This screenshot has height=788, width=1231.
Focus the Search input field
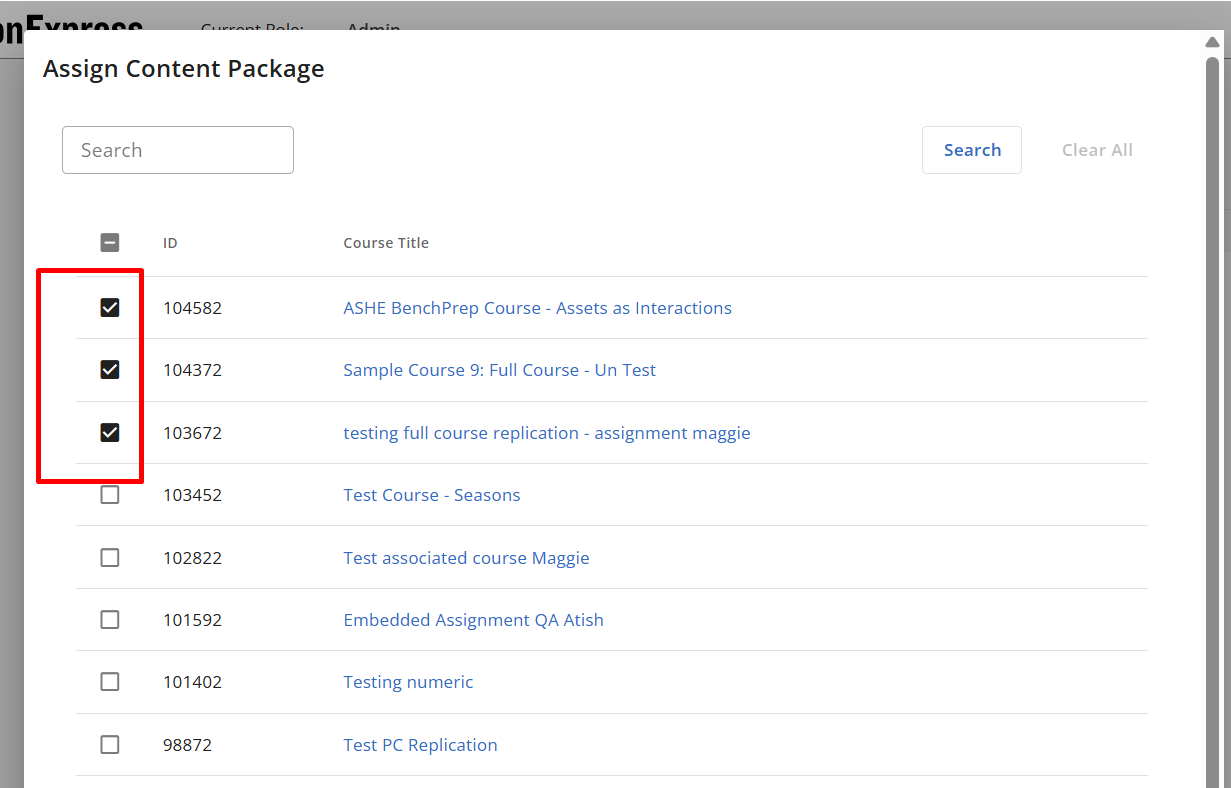tap(178, 150)
